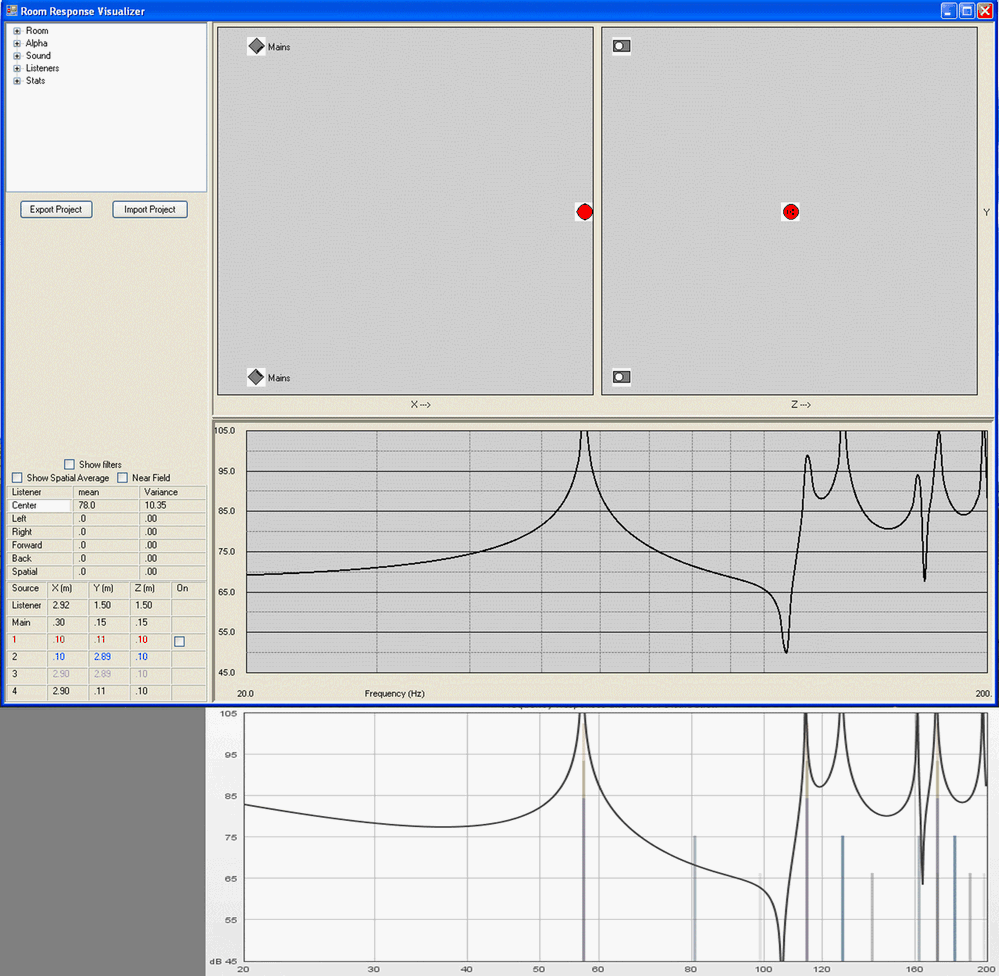This screenshot has height=976, width=999.
Task: Click the Variance column header
Action: click(x=161, y=492)
